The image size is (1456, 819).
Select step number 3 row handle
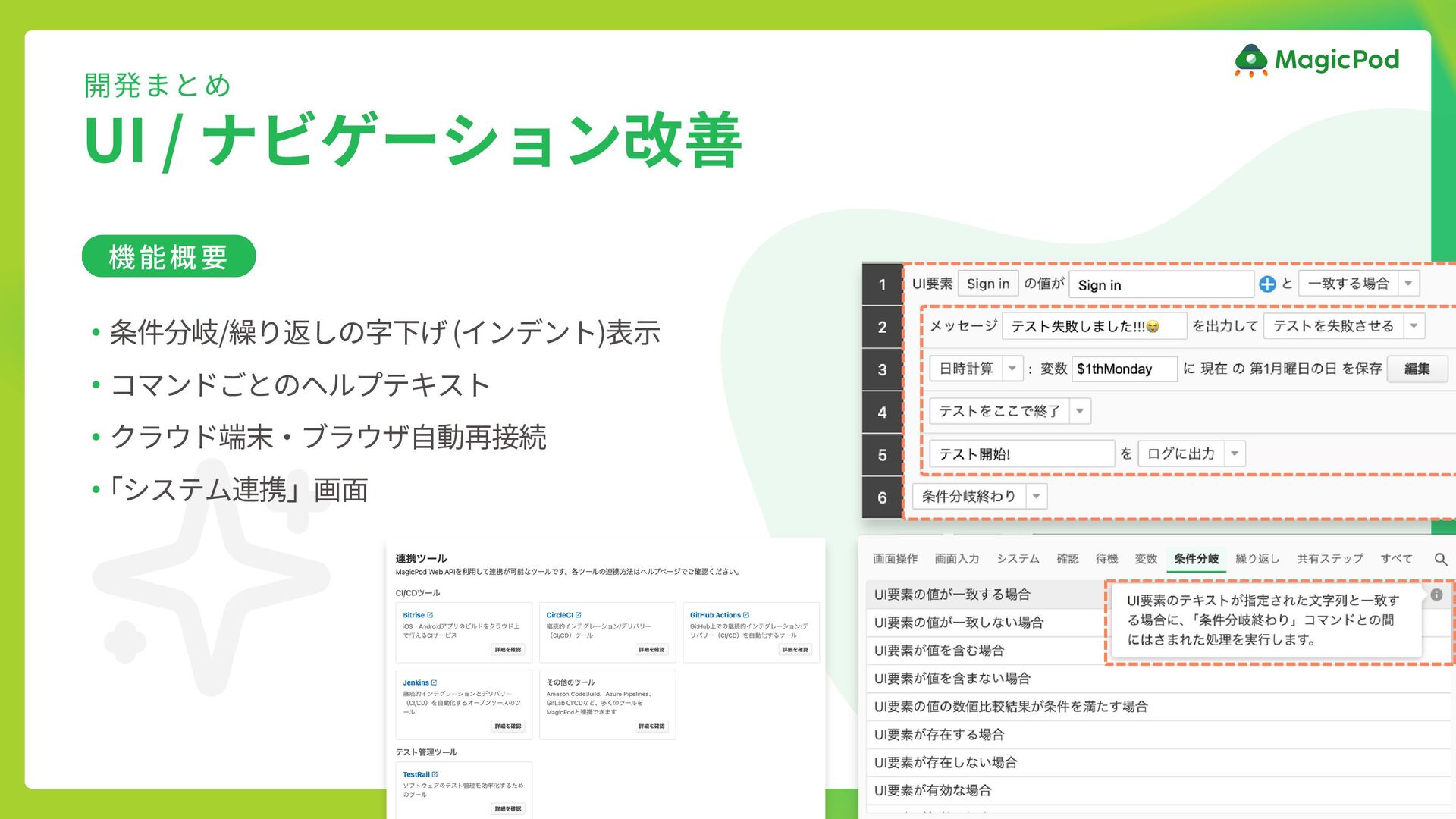(x=882, y=369)
